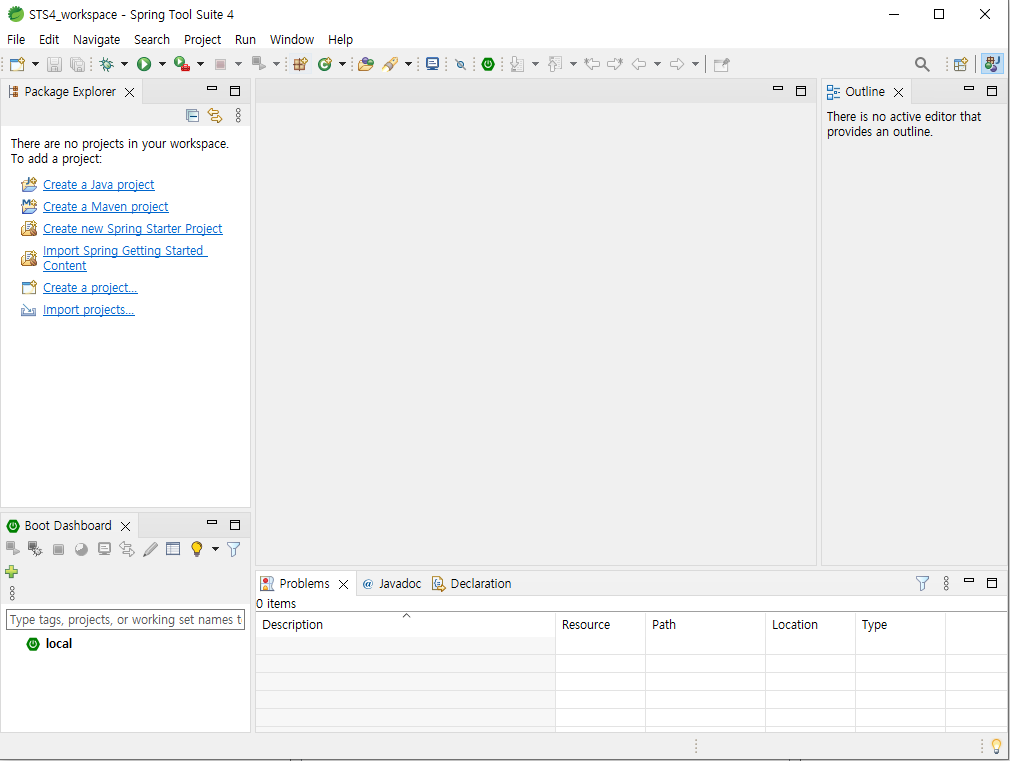Click the green plus icon in Boot Dashboard
This screenshot has height=761, width=1010.
click(x=12, y=572)
